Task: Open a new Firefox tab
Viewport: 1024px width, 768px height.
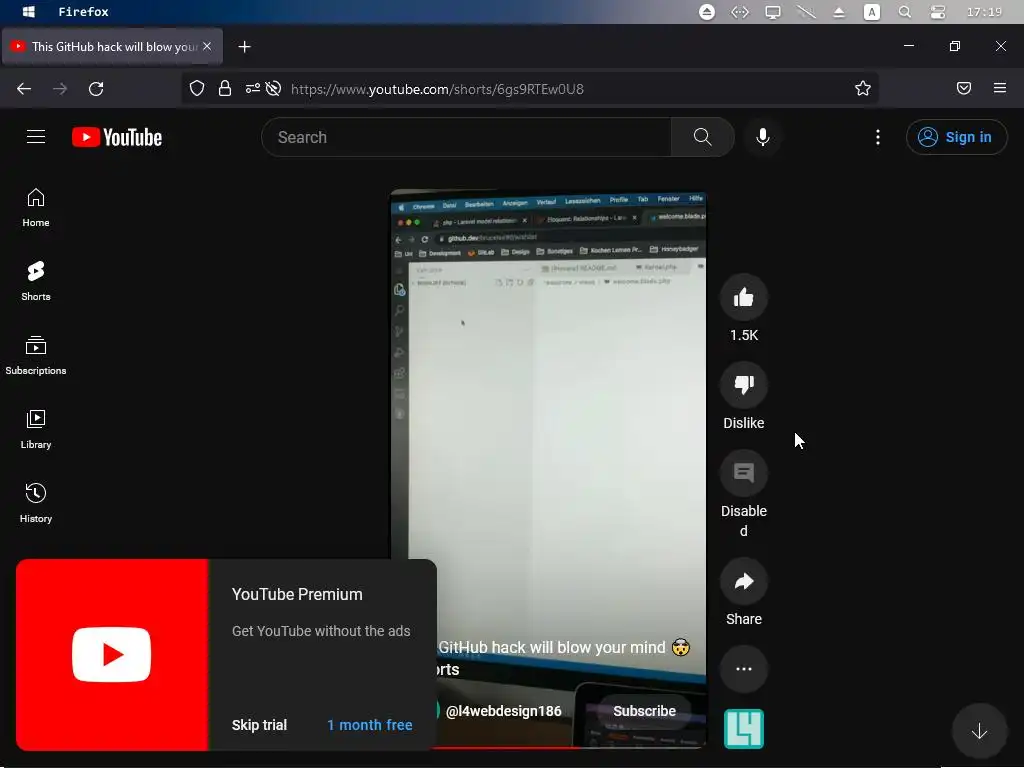Action: (x=244, y=47)
